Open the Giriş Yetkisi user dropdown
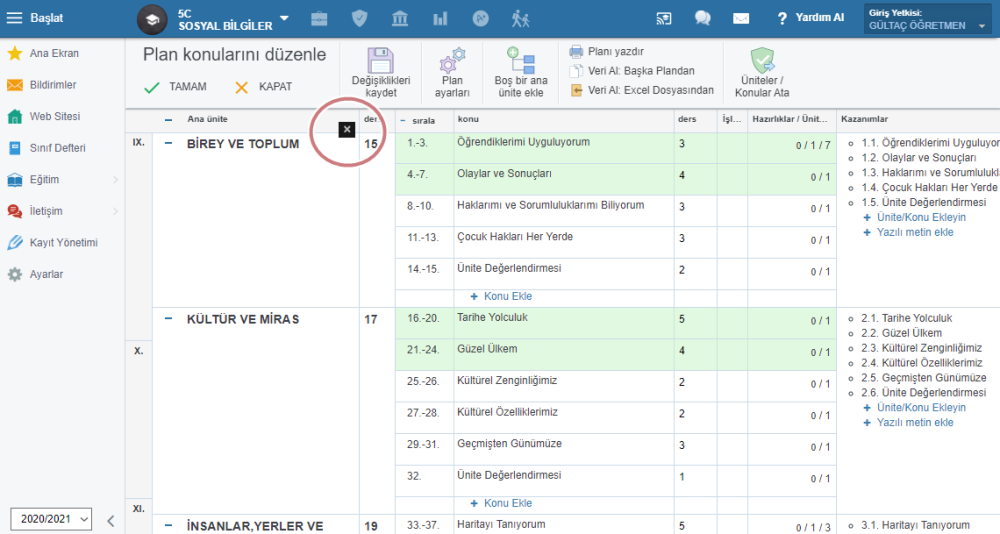The width and height of the screenshot is (1000, 534). 928,19
